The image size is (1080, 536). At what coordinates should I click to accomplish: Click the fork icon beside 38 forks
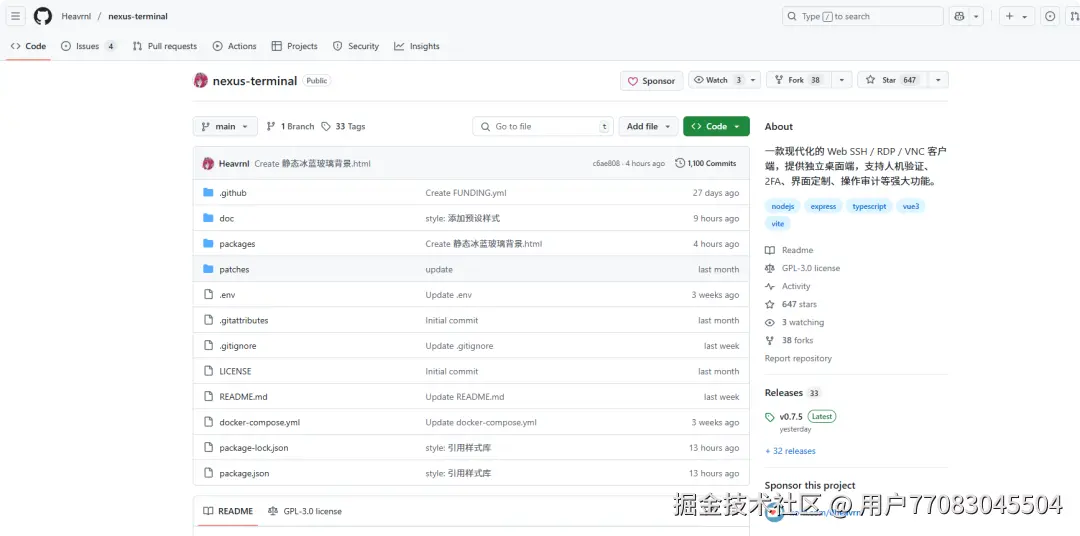tap(769, 340)
